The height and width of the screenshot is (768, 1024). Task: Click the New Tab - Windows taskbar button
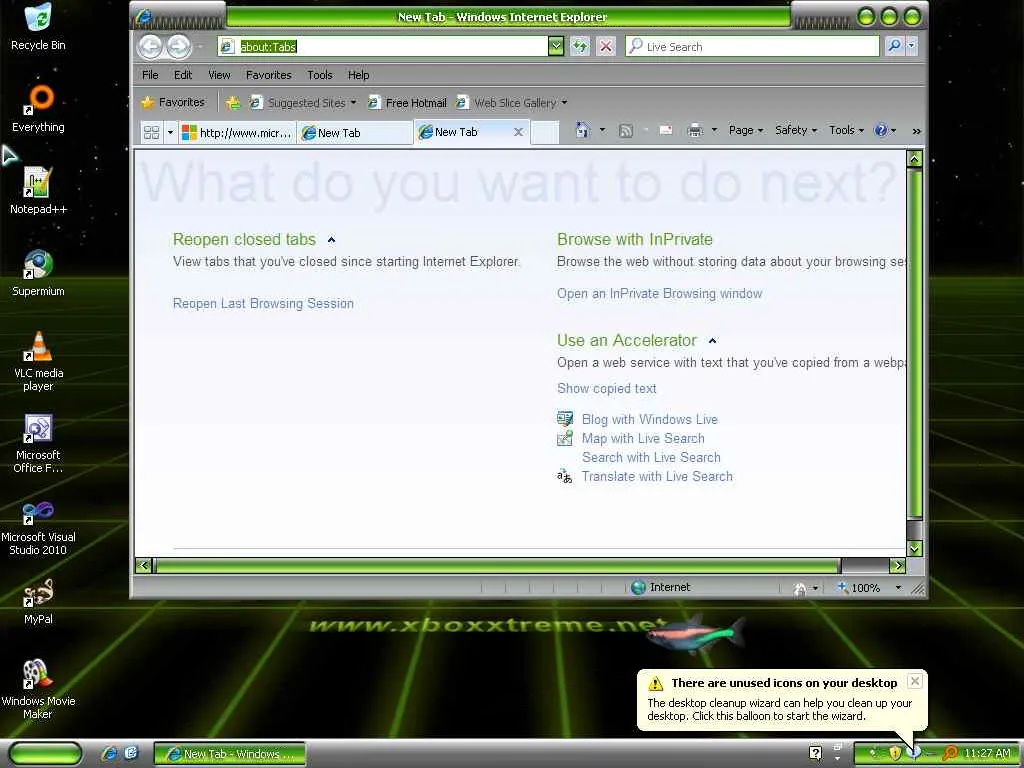(230, 753)
